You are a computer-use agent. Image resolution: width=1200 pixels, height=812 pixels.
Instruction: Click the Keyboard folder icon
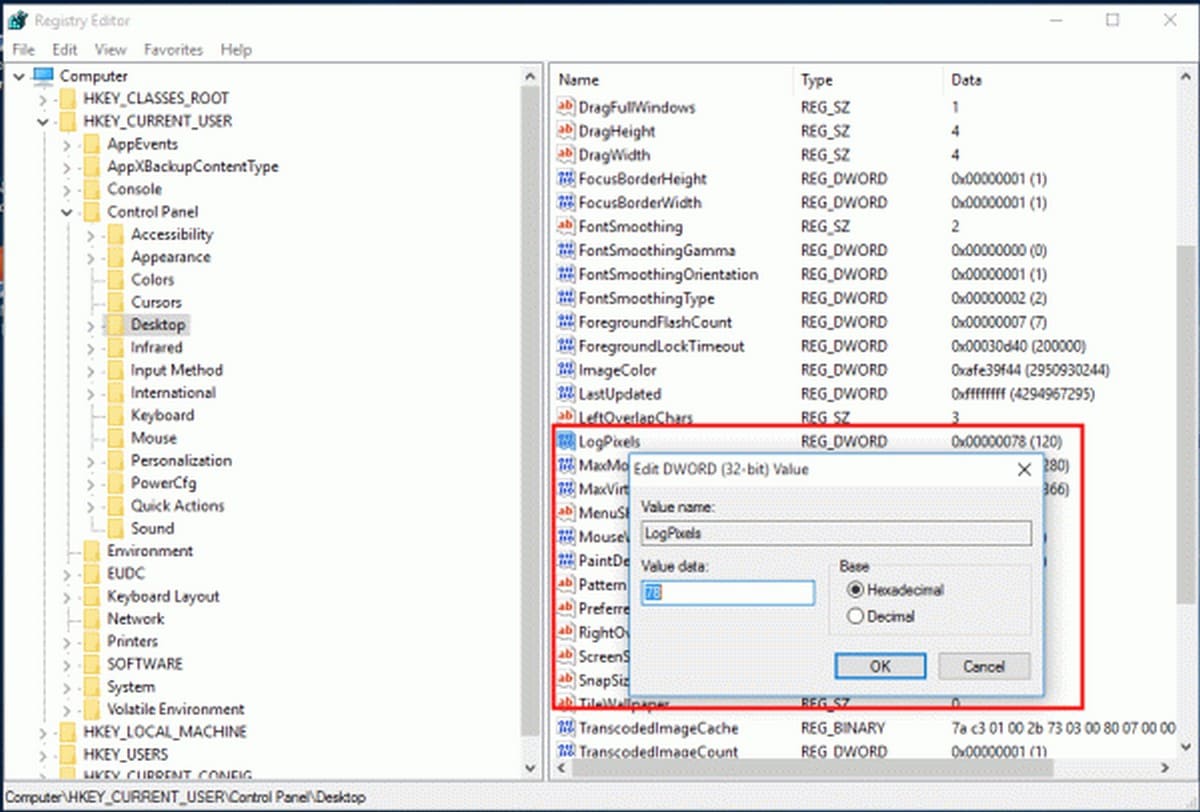click(x=116, y=415)
